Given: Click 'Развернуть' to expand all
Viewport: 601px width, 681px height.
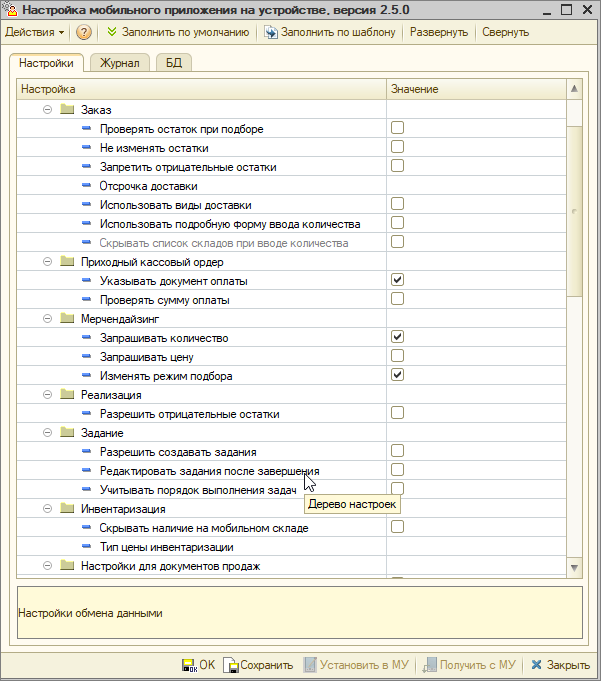Looking at the screenshot, I should pyautogui.click(x=439, y=32).
